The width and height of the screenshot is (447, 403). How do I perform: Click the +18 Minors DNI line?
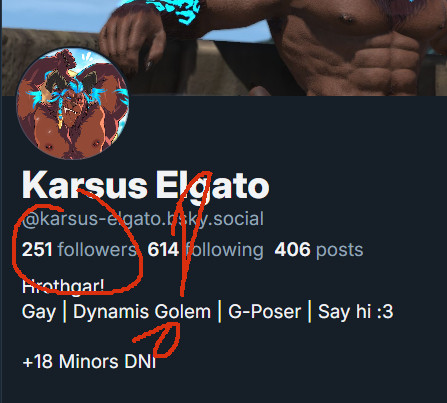coord(89,362)
